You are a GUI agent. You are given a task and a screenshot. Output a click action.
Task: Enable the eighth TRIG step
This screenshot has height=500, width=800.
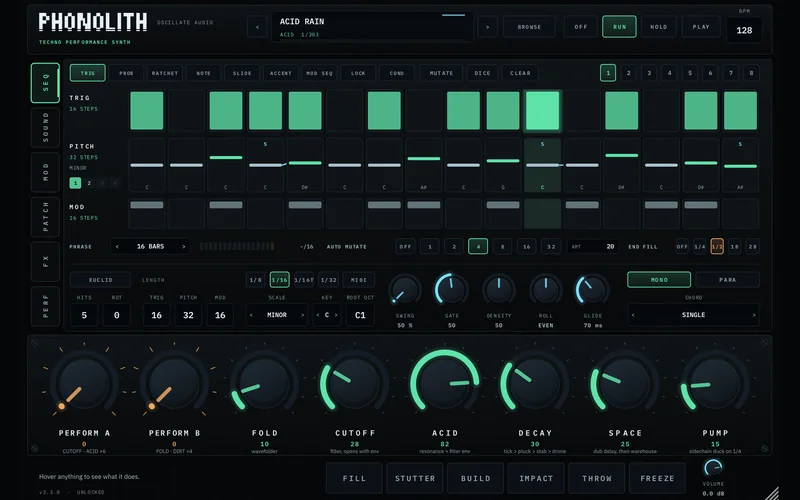point(424,111)
